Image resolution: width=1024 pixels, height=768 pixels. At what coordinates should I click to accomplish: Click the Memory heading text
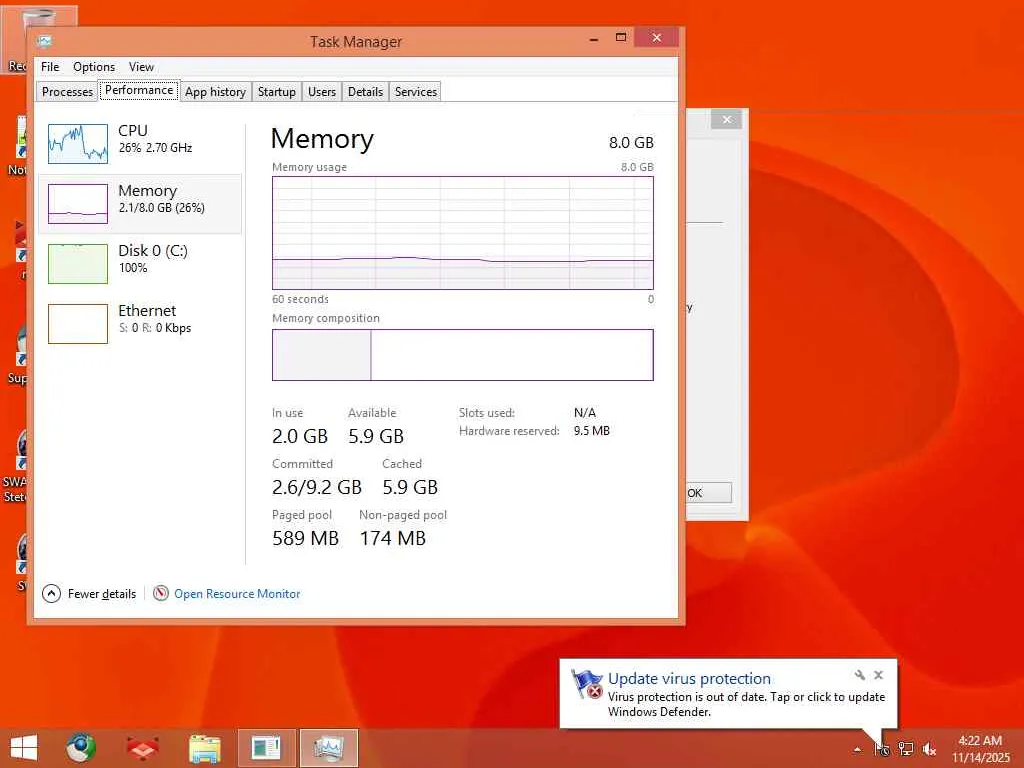point(322,138)
